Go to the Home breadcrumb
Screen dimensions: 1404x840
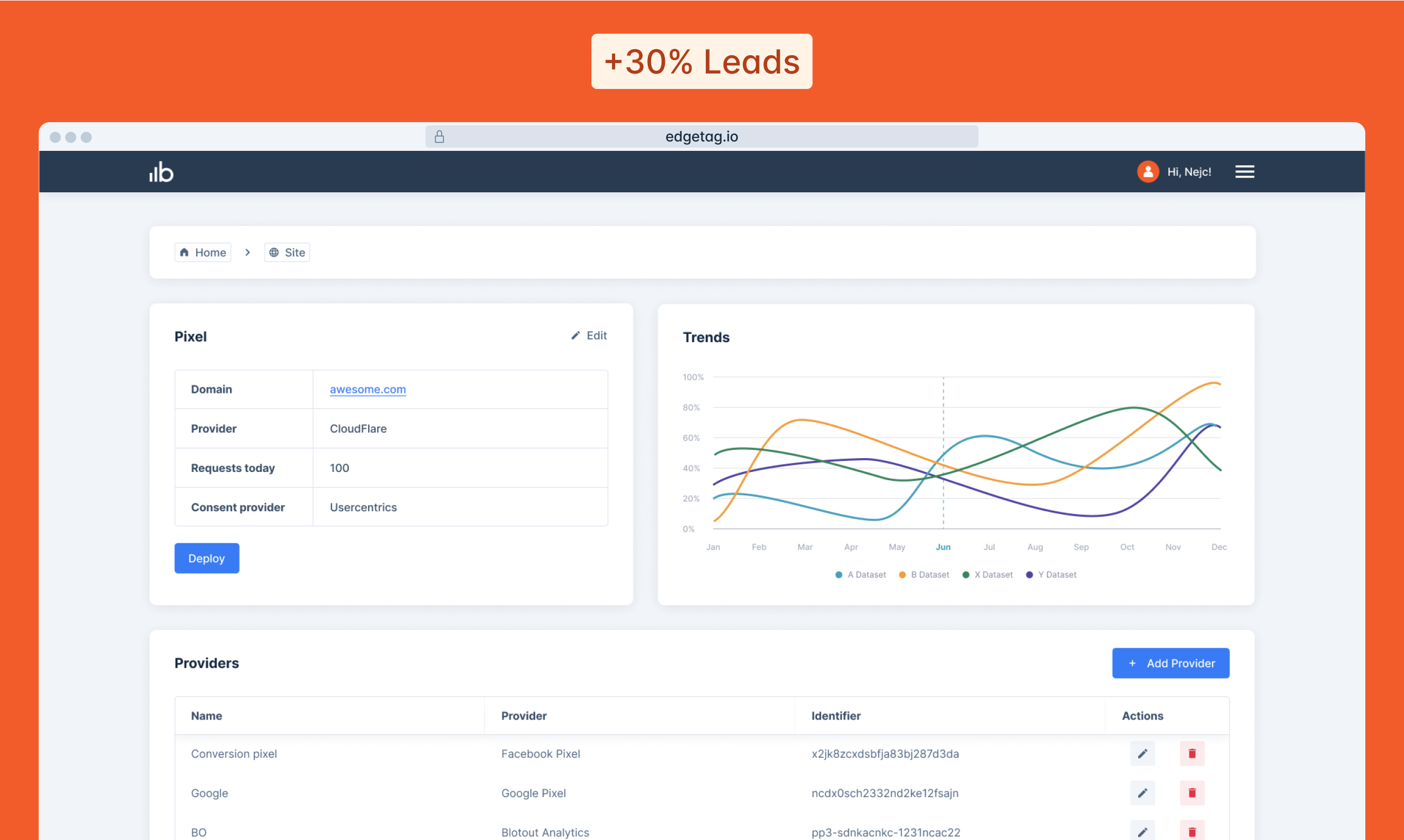203,253
